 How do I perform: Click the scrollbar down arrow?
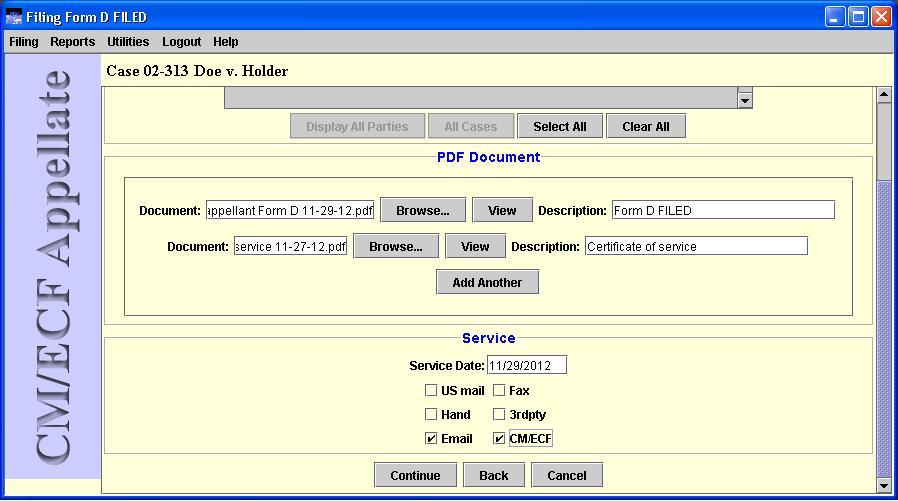pyautogui.click(x=884, y=486)
